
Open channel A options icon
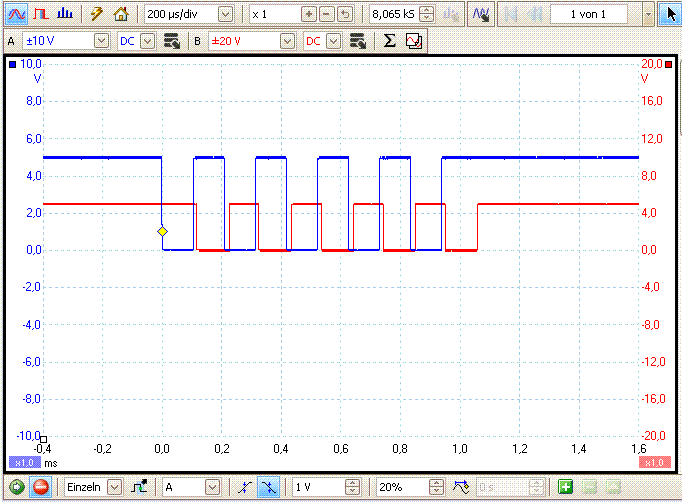172,41
